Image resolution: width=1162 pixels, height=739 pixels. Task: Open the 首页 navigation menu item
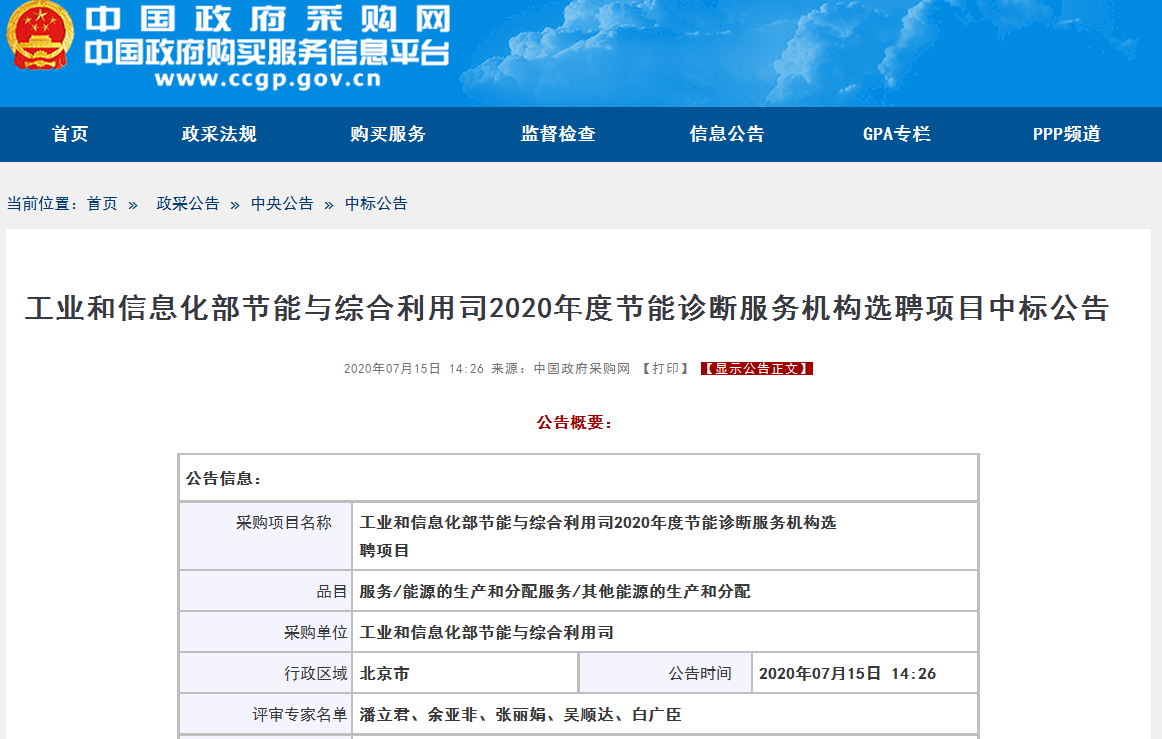click(x=70, y=134)
